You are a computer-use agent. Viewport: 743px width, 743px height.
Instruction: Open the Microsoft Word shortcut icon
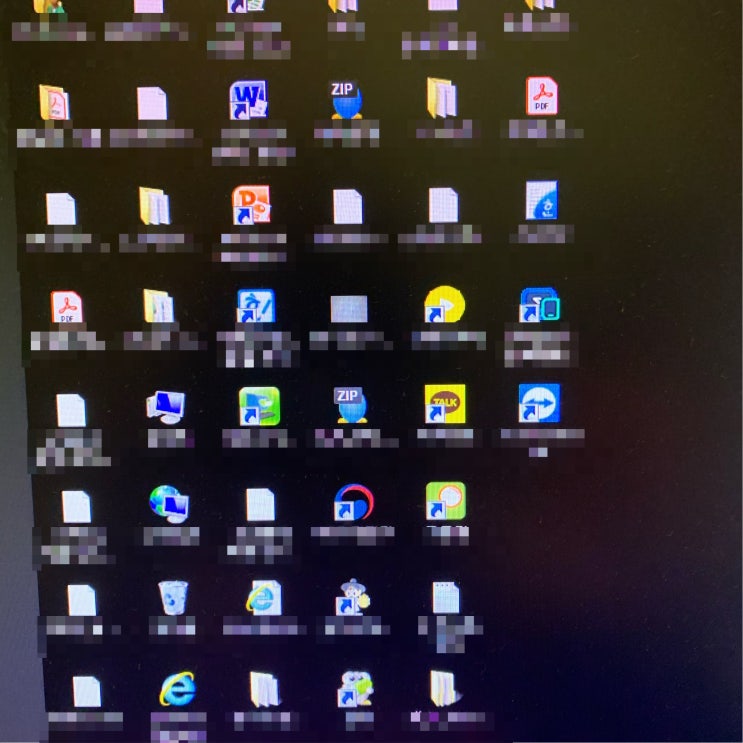click(x=249, y=100)
